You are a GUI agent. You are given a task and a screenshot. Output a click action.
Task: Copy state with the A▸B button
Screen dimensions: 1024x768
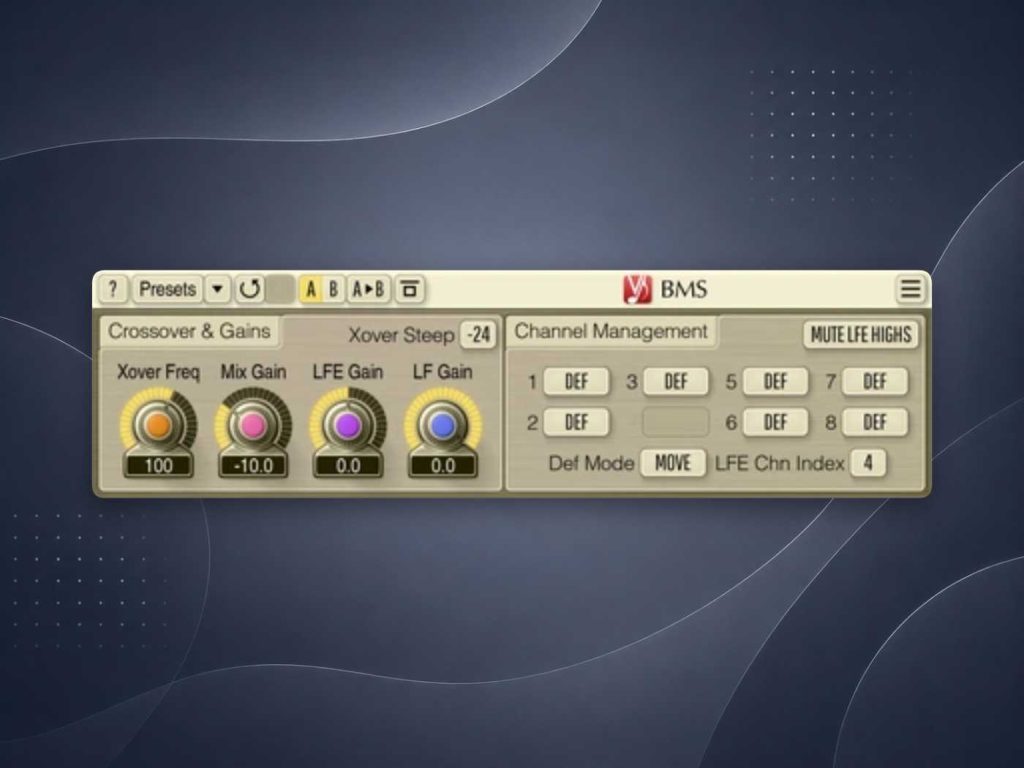[x=368, y=289]
